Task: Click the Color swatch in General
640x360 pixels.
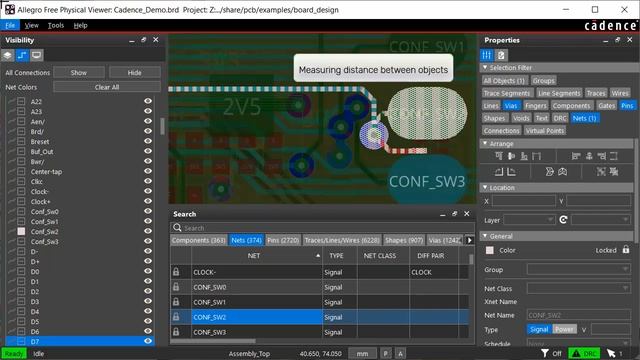Action: 490,250
